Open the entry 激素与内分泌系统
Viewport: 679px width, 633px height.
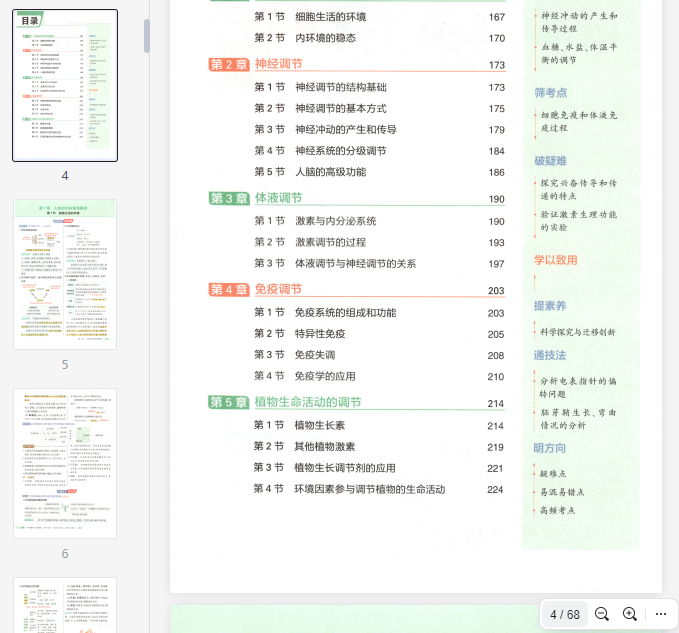[335, 221]
